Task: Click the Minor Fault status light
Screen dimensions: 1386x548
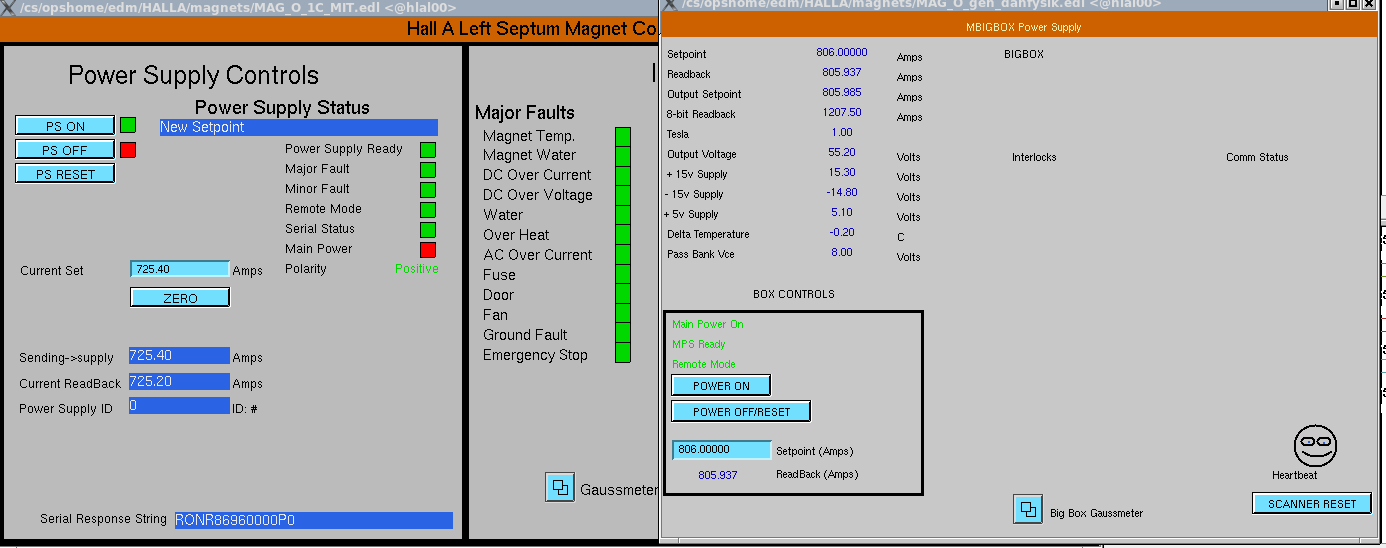Action: click(x=428, y=190)
